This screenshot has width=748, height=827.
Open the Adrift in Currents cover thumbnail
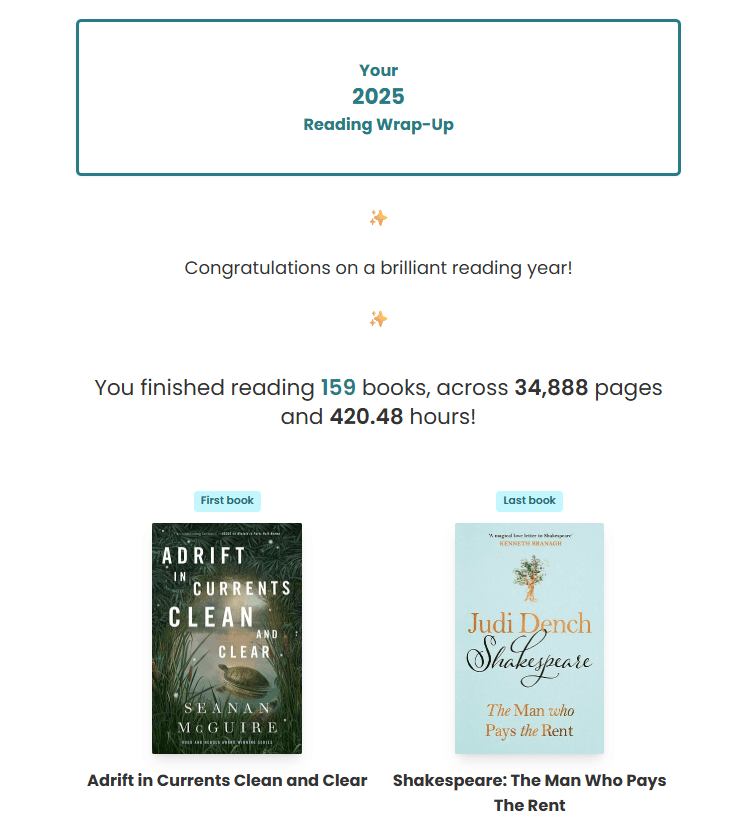click(x=227, y=638)
